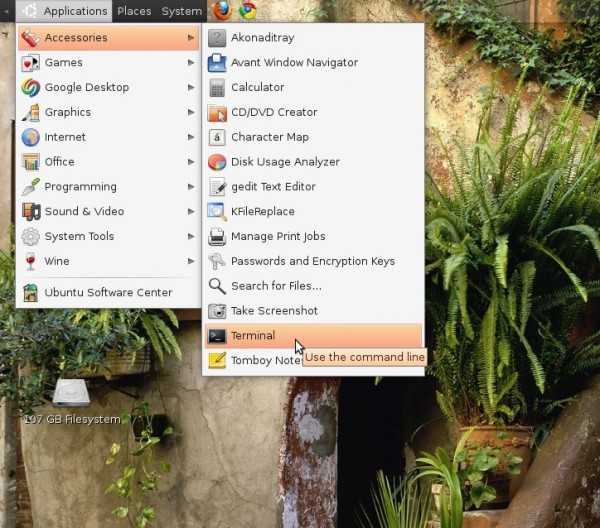Viewport: 600px width, 528px height.
Task: Expand the Google Desktop submenu arrow
Action: 191,87
